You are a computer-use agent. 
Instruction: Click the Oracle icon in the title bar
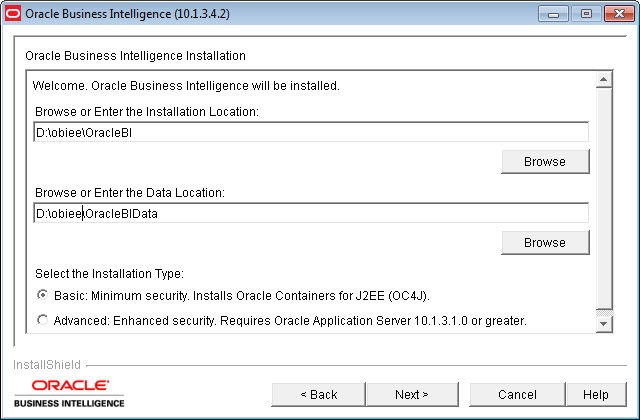(13, 13)
